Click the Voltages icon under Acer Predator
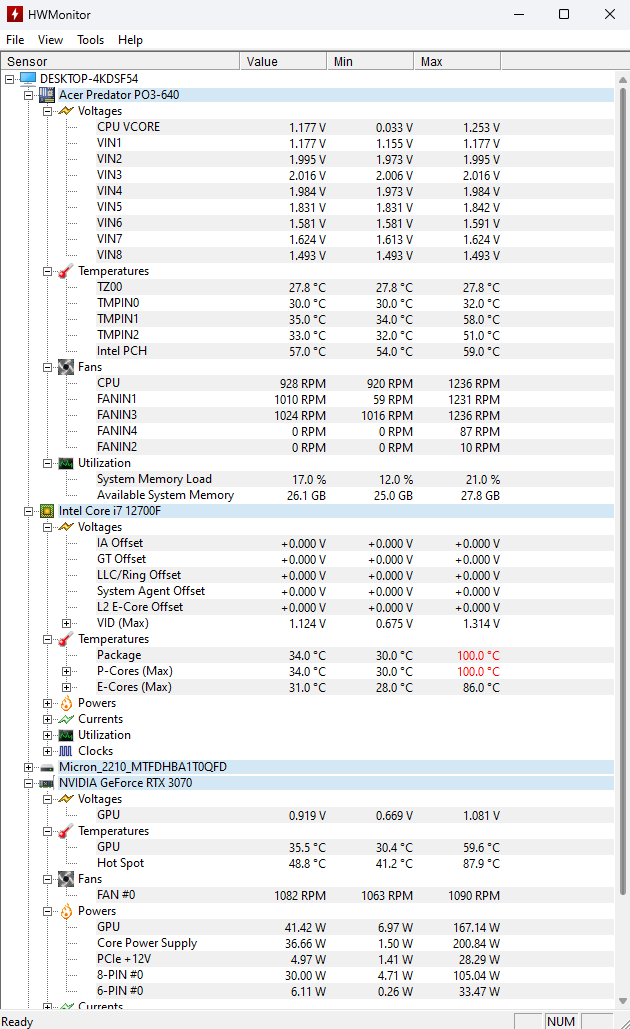Viewport: 630px width, 1029px height. 66,111
